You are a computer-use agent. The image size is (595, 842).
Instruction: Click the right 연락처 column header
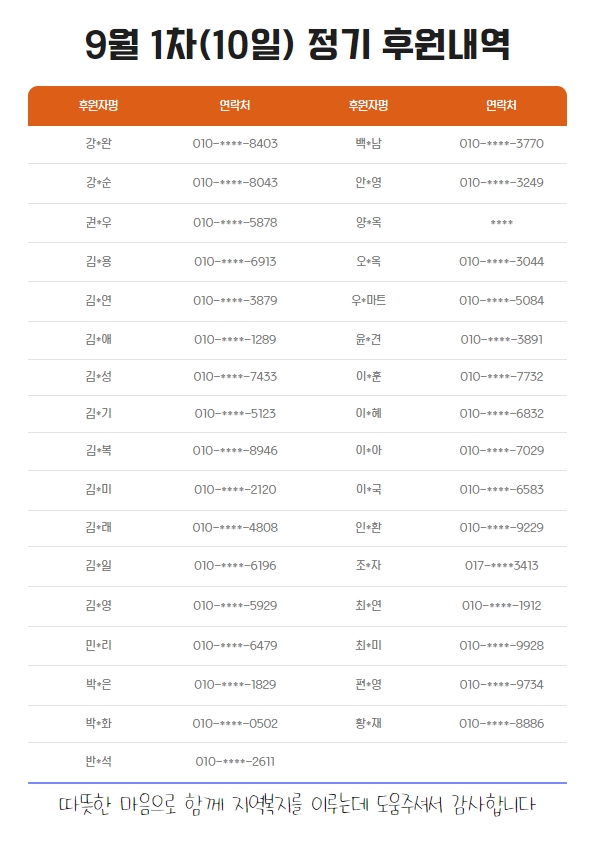click(x=501, y=105)
